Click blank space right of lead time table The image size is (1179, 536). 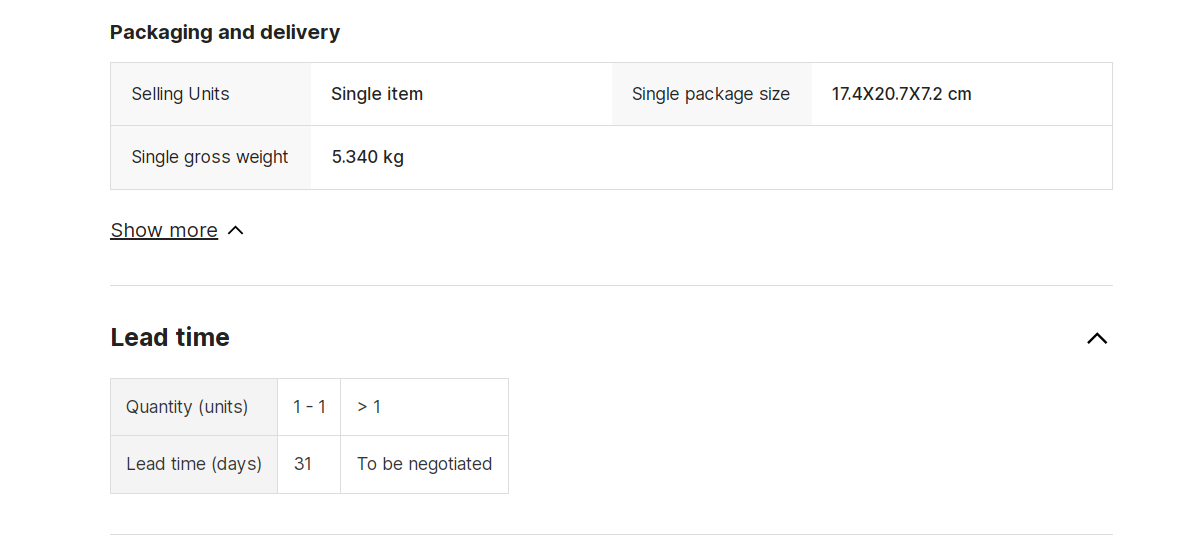(x=811, y=436)
